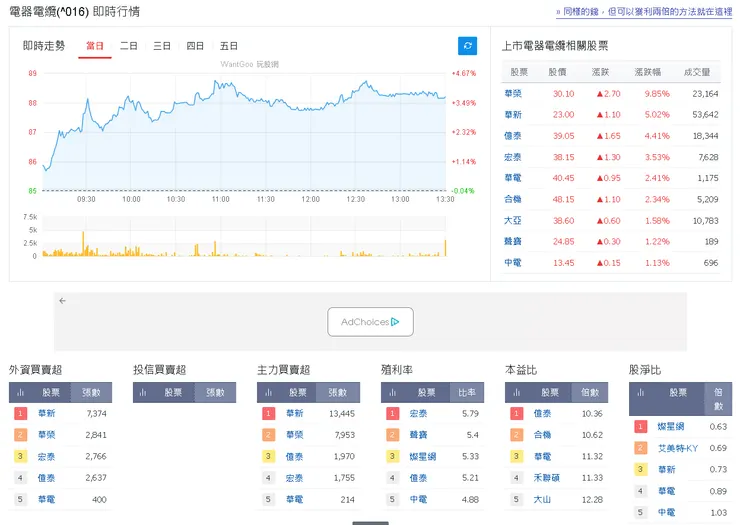
Task: Open 華新 ranked first in 主力買賣超
Action: (x=294, y=414)
